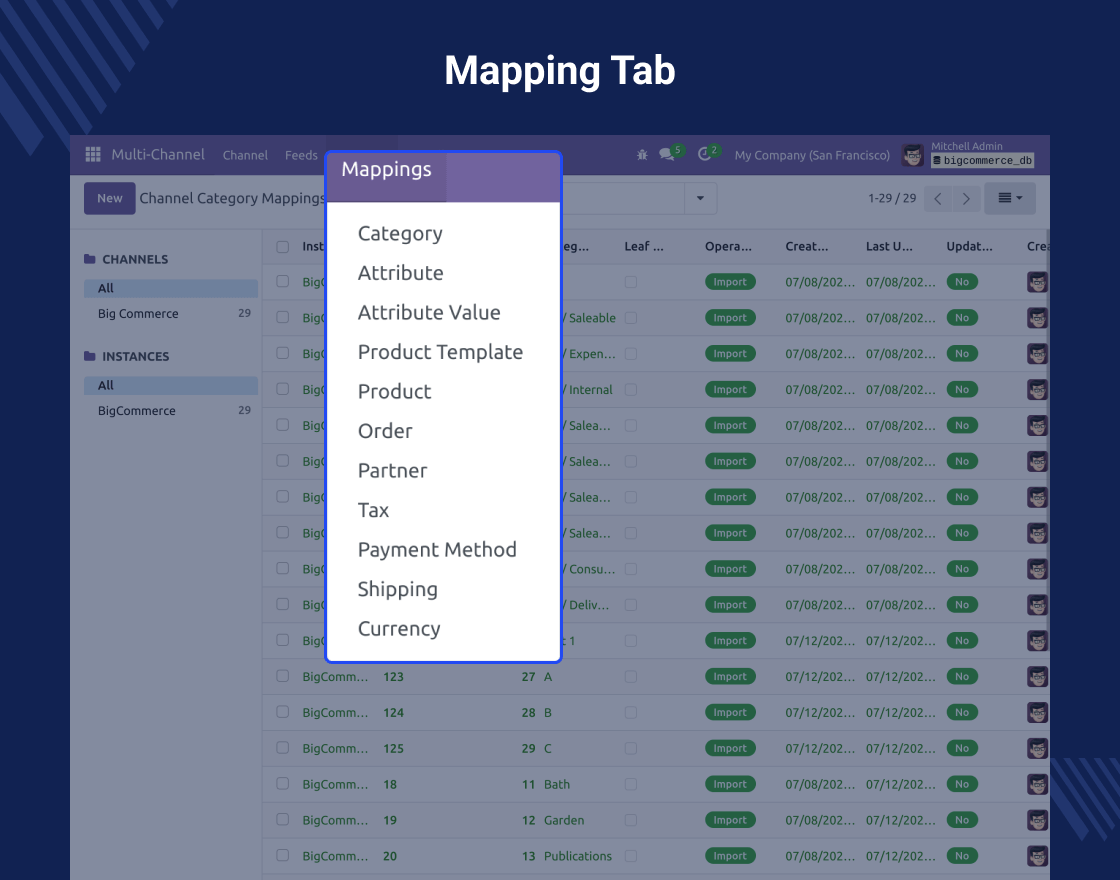Viewport: 1120px width, 880px height.
Task: Select Product Template menu item
Action: [x=441, y=352]
